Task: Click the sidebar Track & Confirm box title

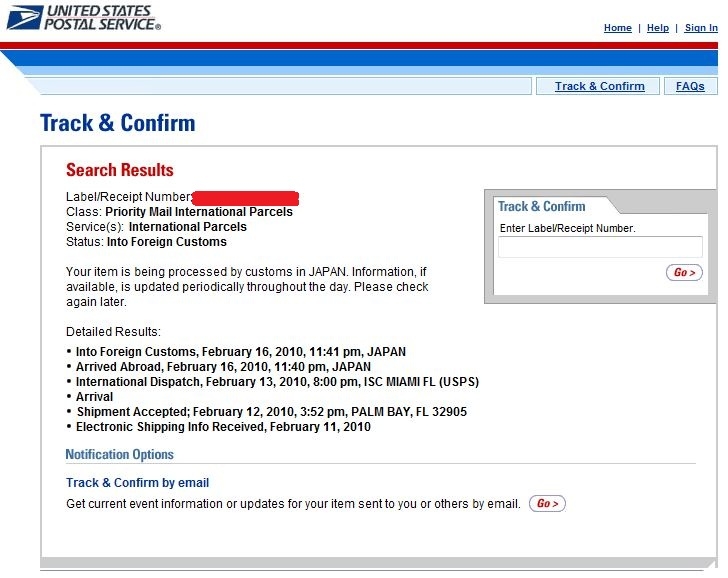Action: [541, 206]
